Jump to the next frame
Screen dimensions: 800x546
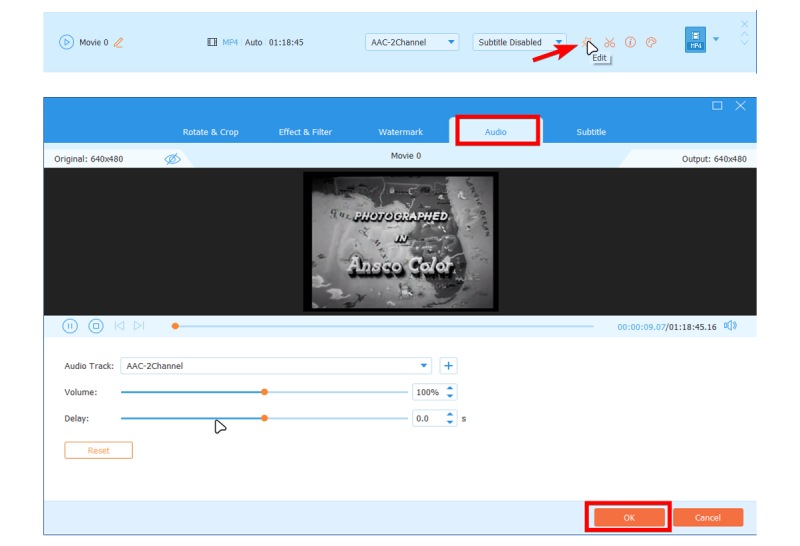pos(139,326)
